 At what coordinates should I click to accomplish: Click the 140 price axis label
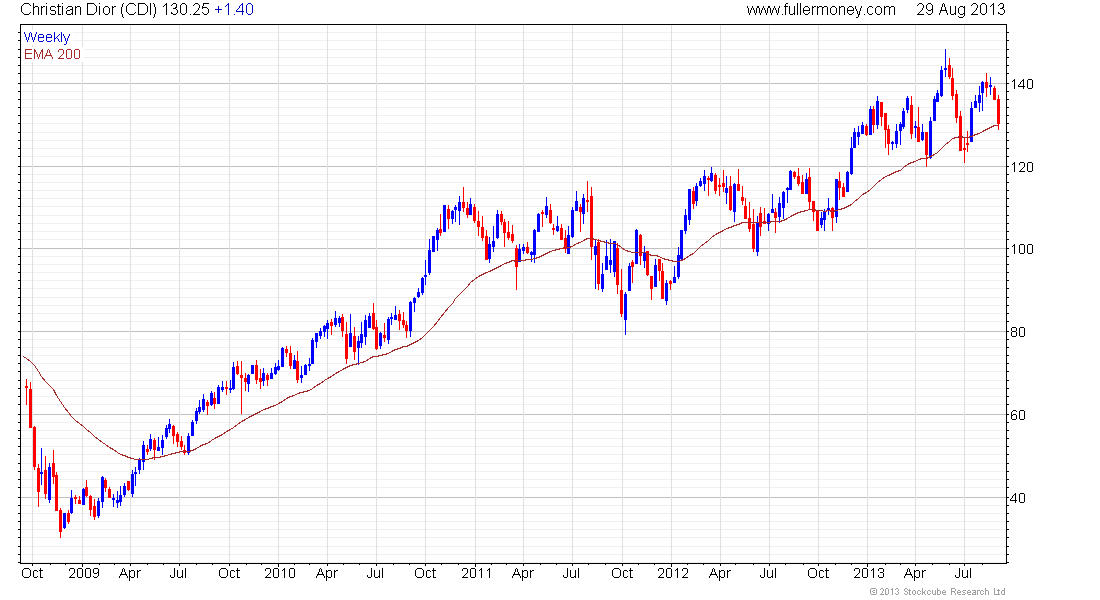tap(1021, 84)
